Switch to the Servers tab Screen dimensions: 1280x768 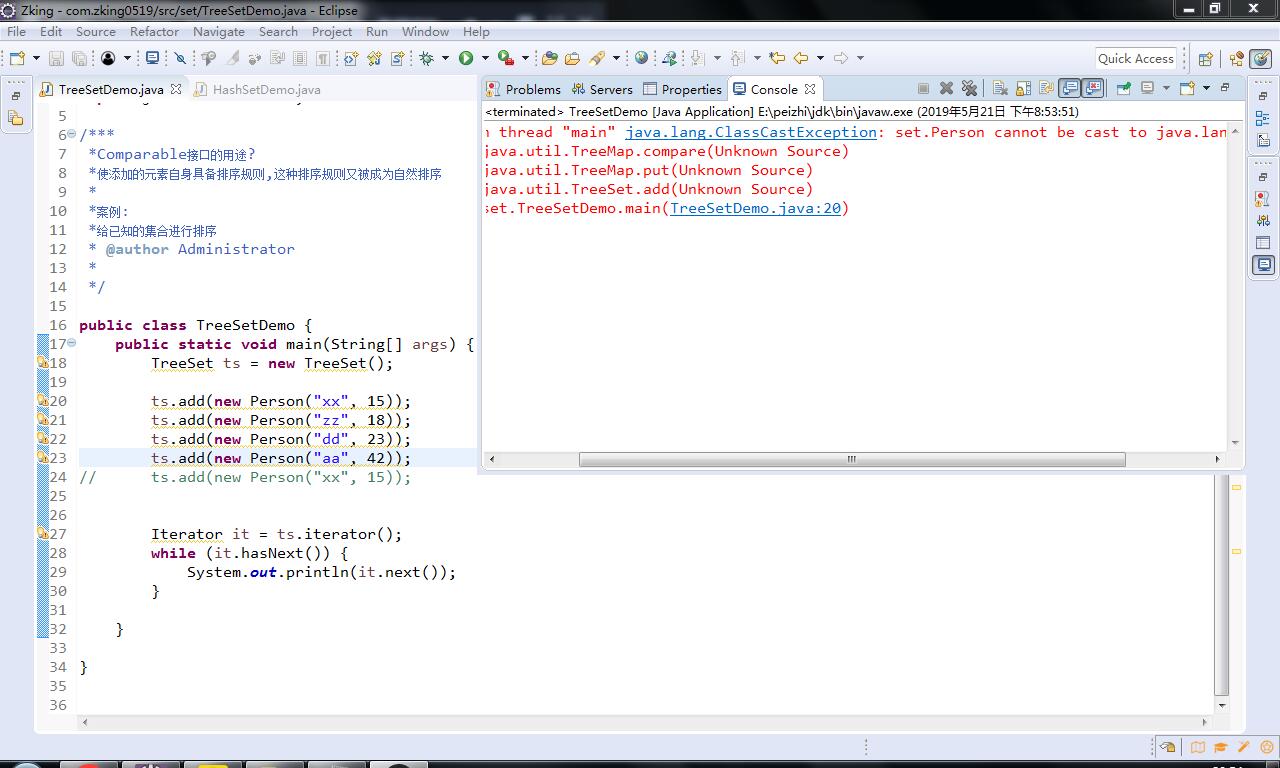(x=602, y=89)
